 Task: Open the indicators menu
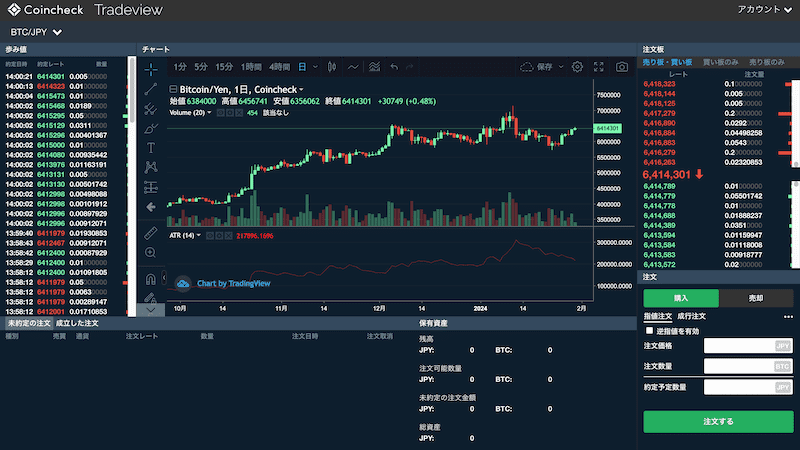[x=374, y=67]
